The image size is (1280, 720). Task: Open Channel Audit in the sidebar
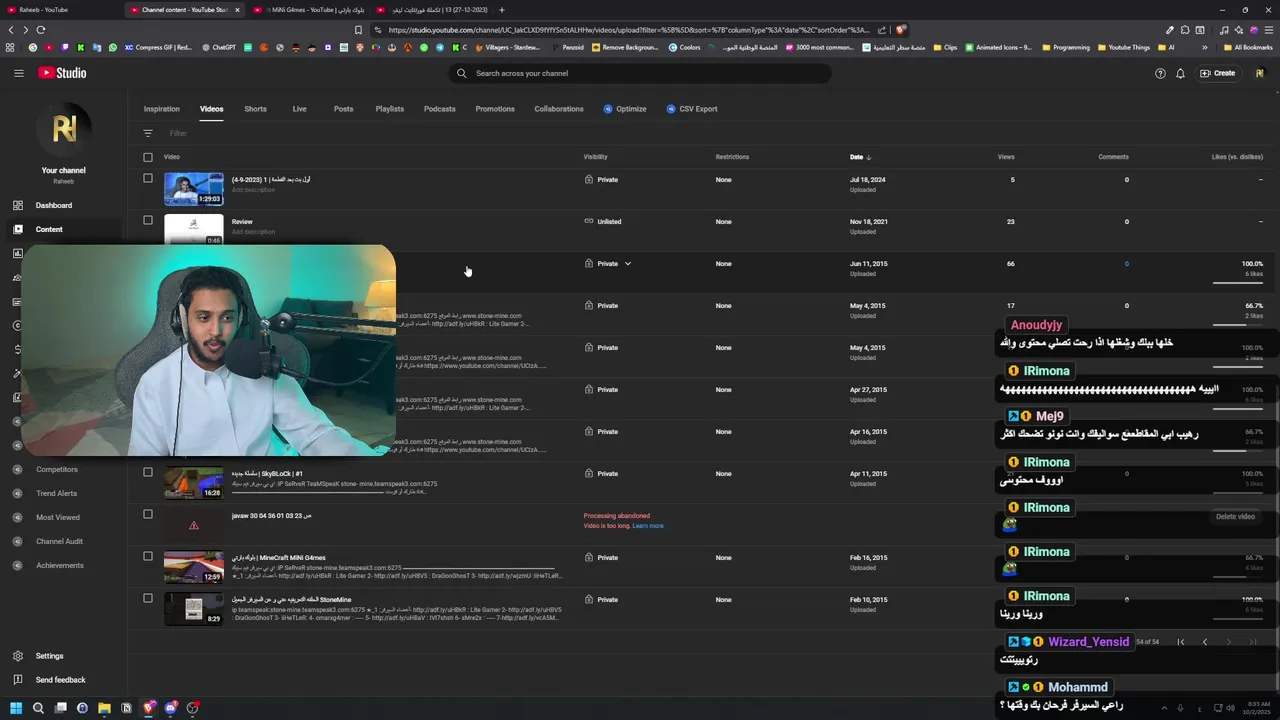click(60, 541)
